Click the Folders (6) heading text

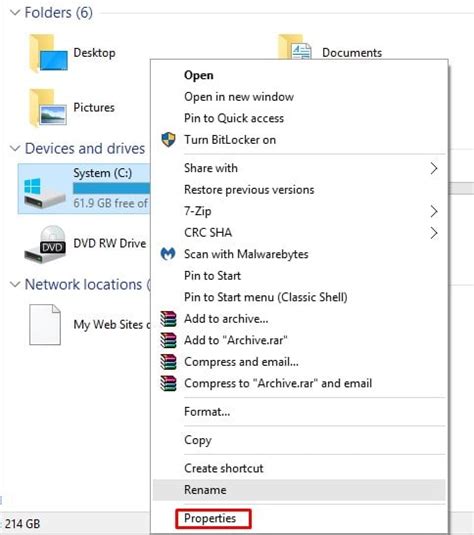58,13
